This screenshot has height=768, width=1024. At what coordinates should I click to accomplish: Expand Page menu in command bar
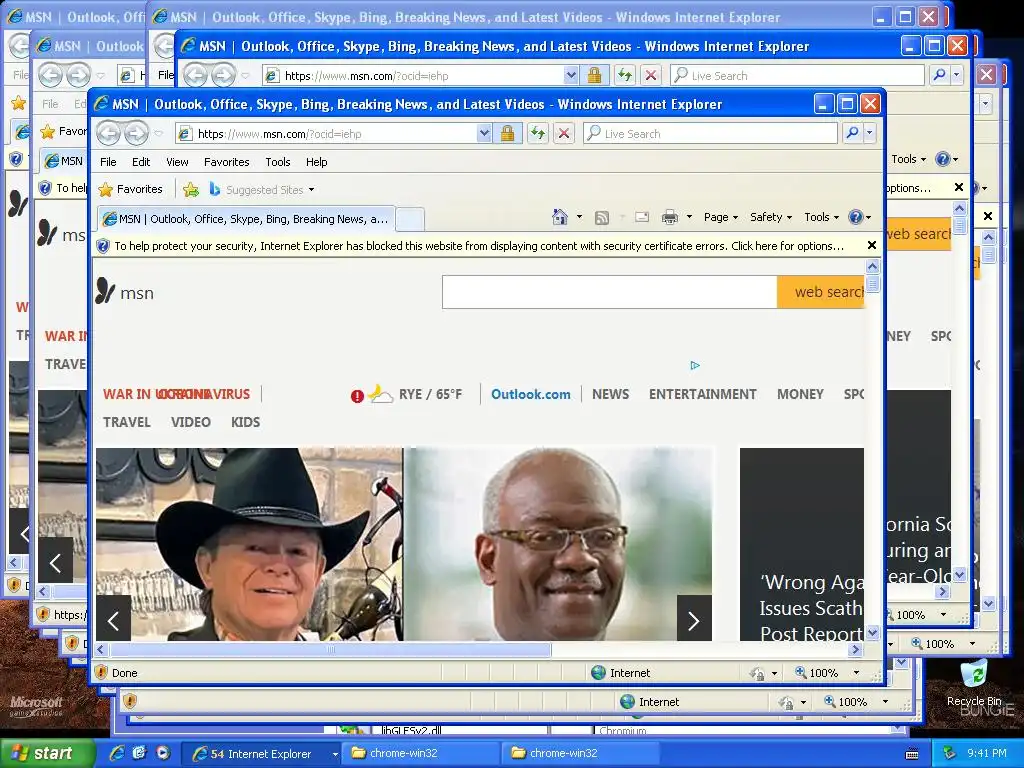tap(720, 217)
